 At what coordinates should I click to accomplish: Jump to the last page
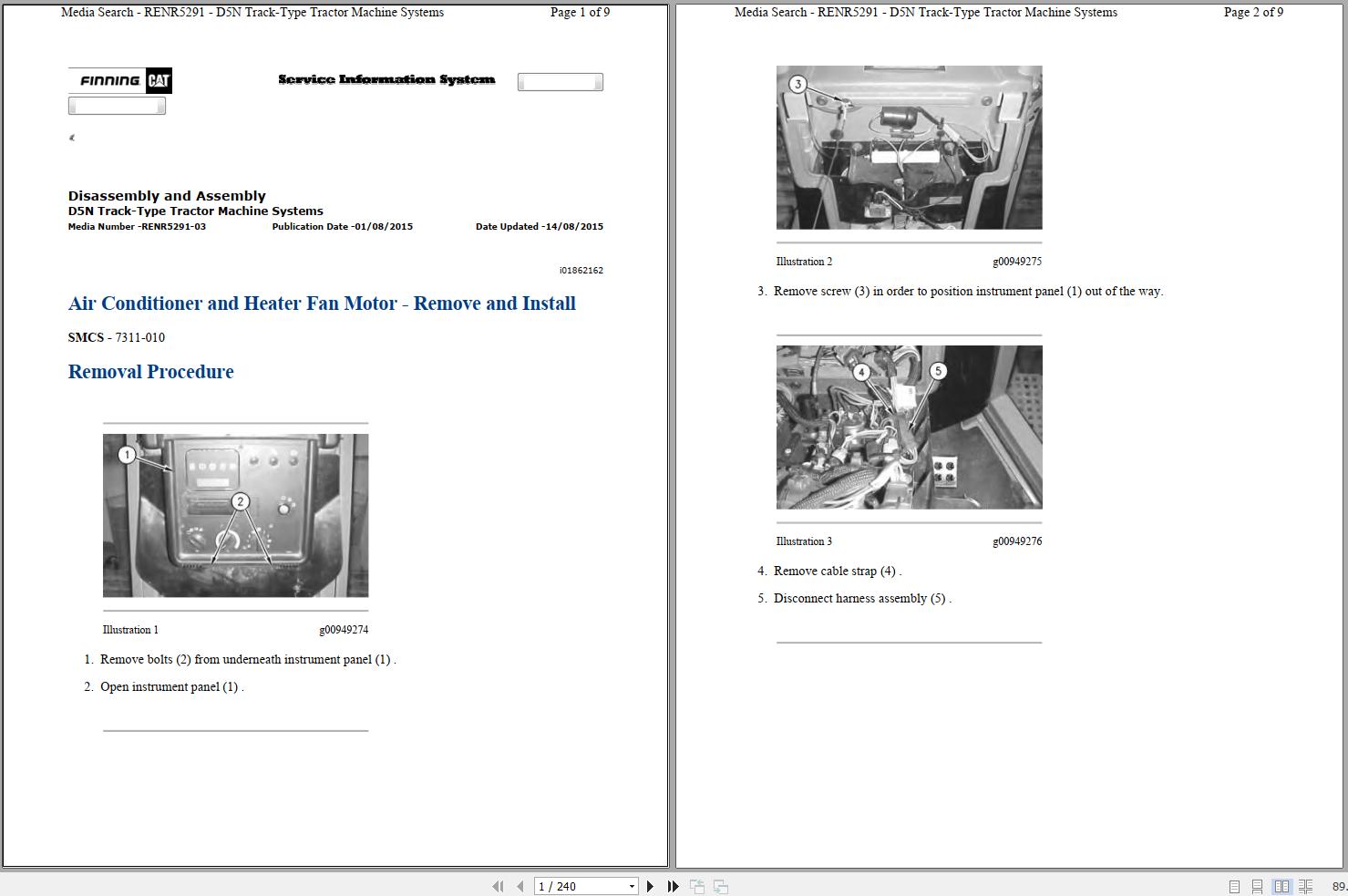[673, 886]
